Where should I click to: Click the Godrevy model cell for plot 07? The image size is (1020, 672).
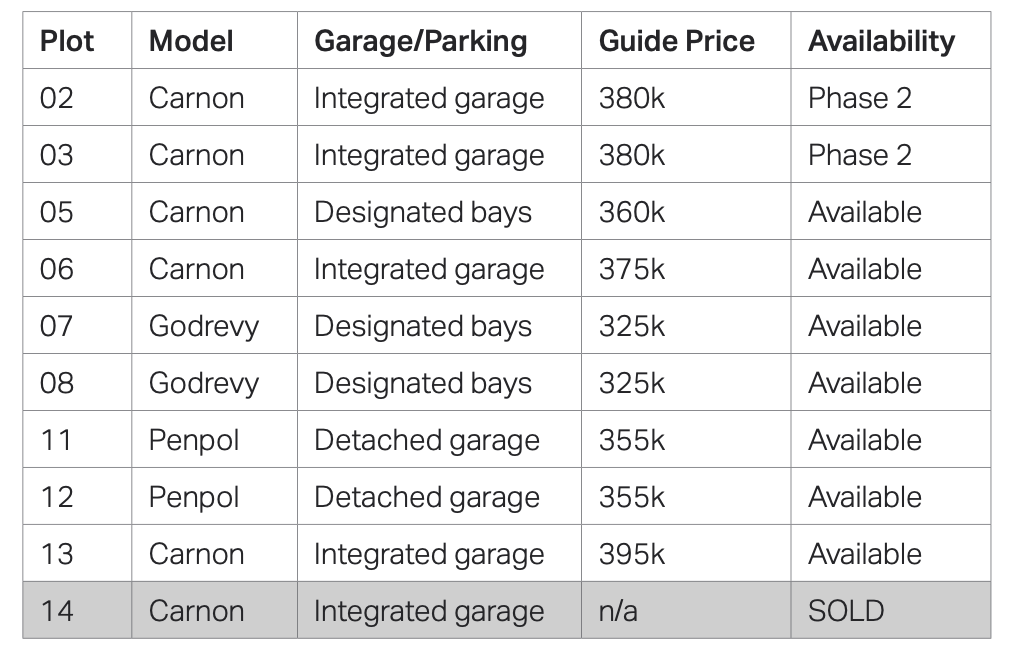point(203,326)
